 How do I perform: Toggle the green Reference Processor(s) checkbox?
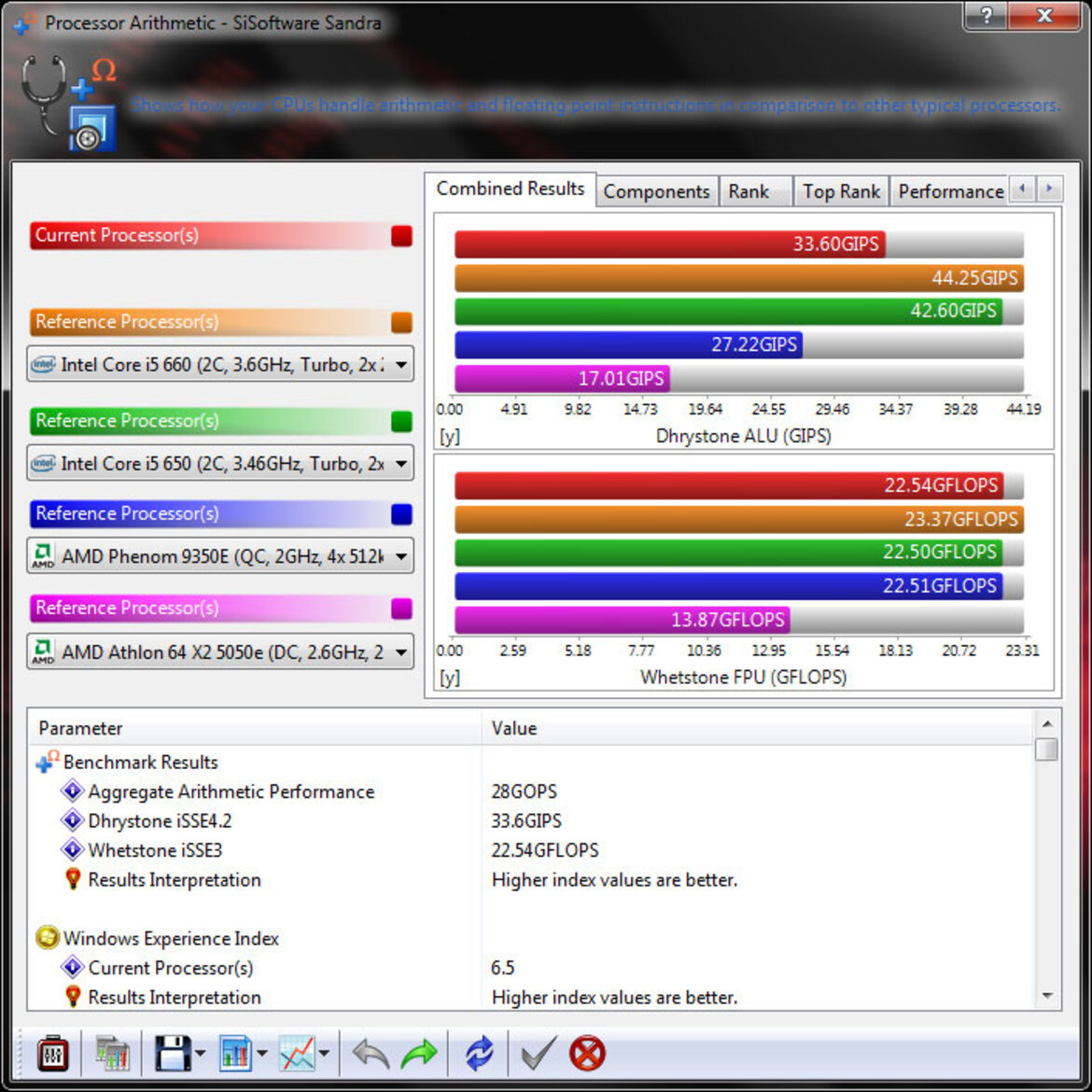[x=401, y=421]
